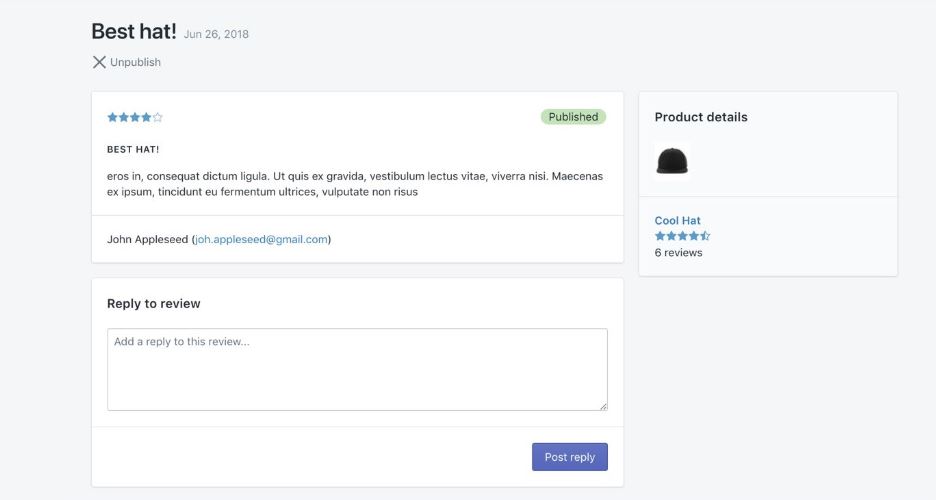Click the text area resize handle corner
The height and width of the screenshot is (500, 936).
pos(603,406)
